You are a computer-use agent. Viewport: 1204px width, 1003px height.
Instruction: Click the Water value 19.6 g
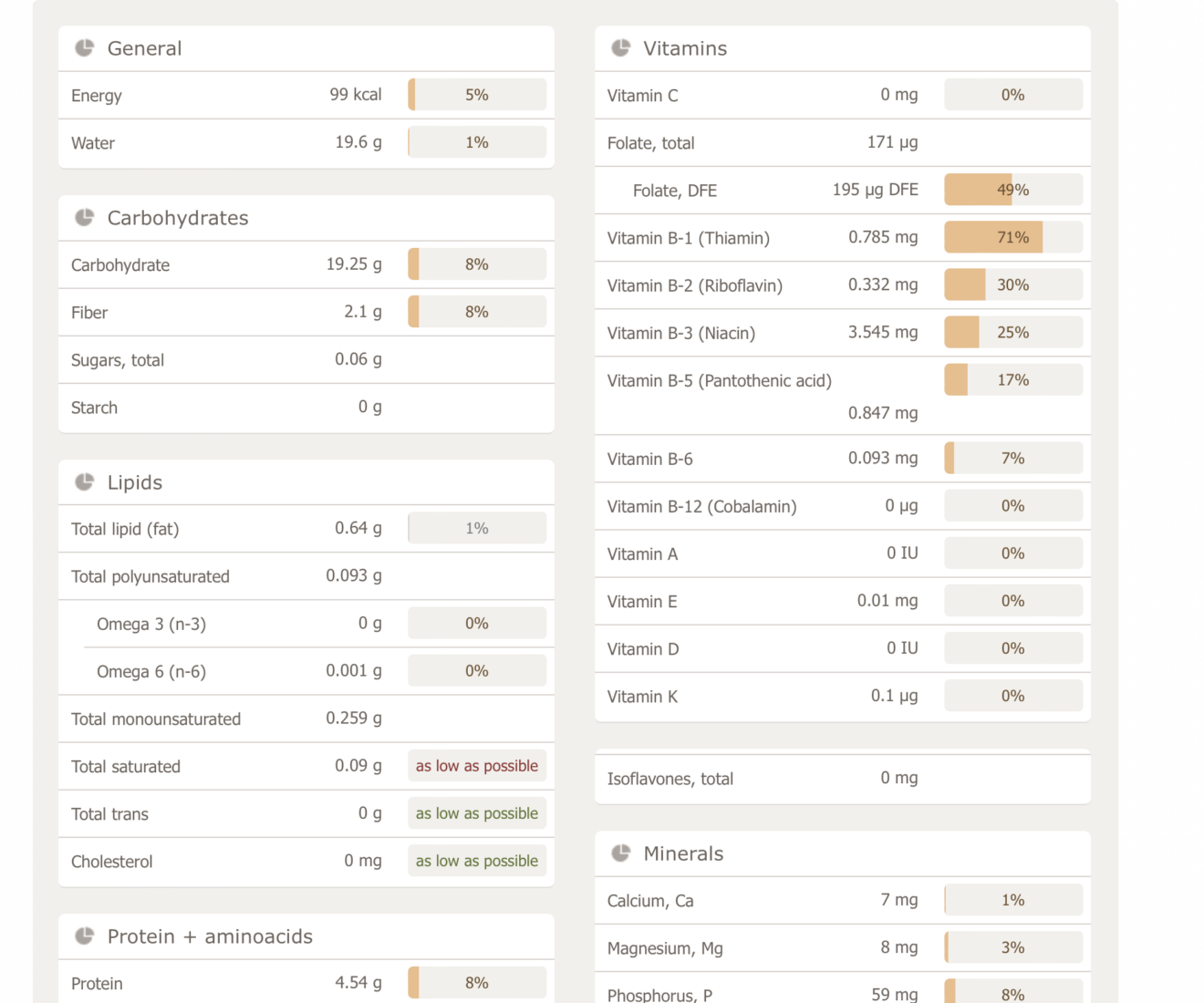click(x=358, y=142)
